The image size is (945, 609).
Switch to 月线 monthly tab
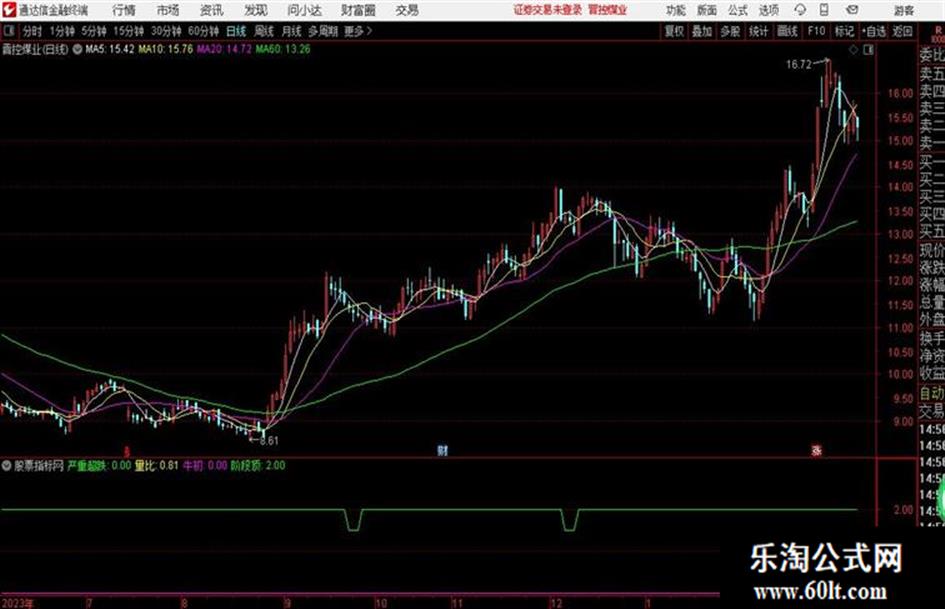(x=292, y=31)
